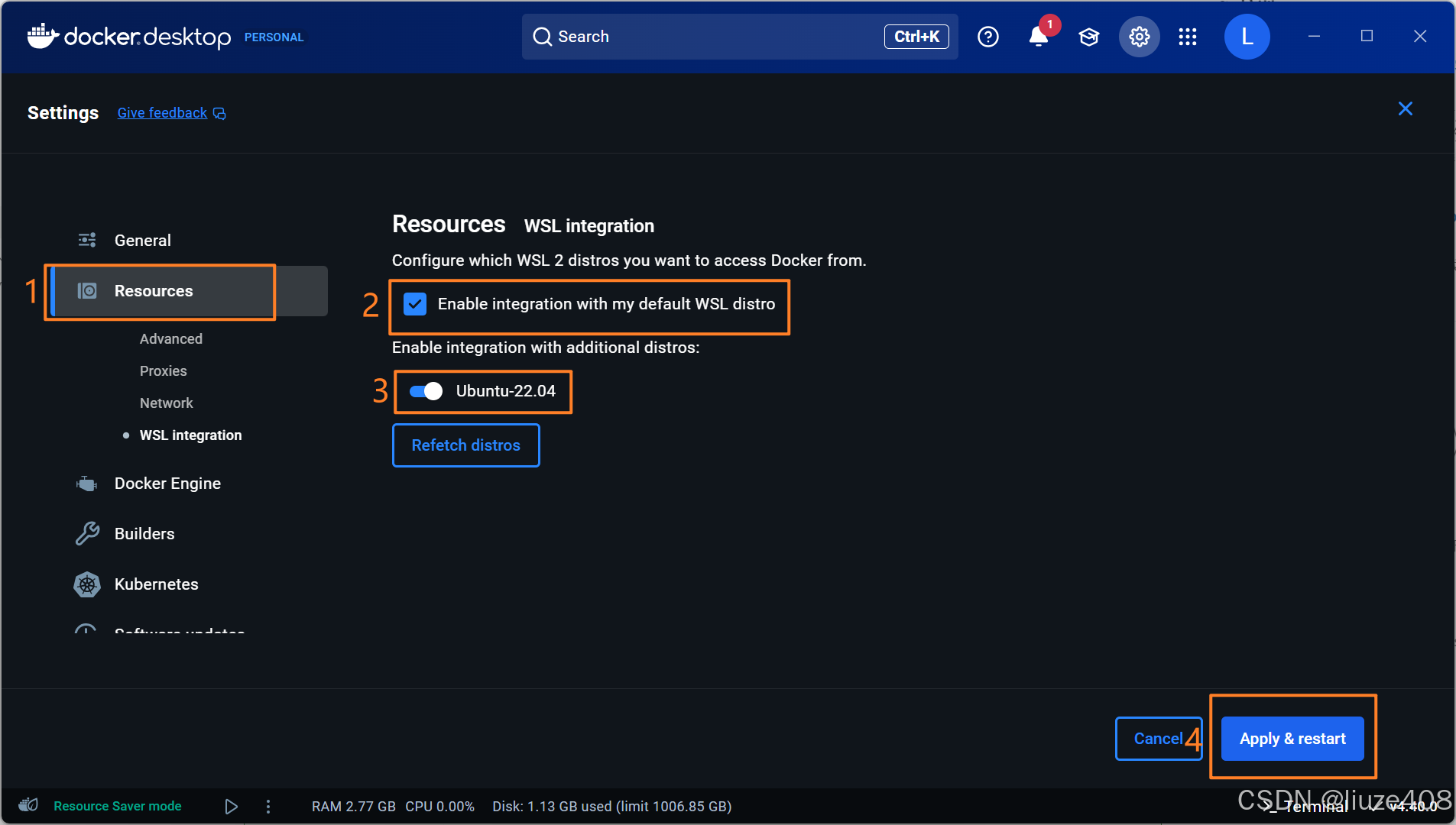
Task: Maximize the Docker Desktop window
Action: click(x=1367, y=37)
